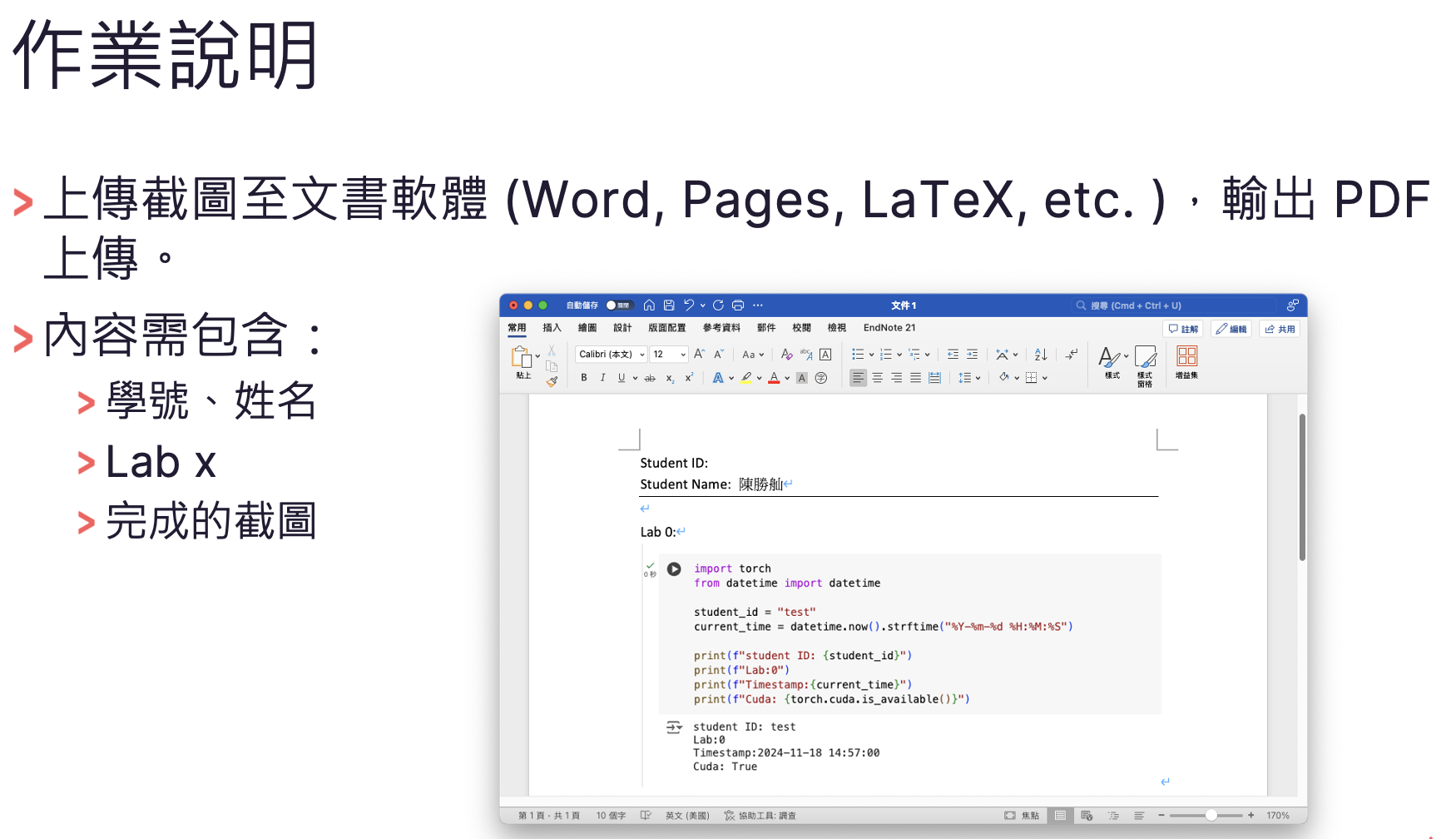The height and width of the screenshot is (839, 1456).
Task: Click the Clear Formatting icon
Action: [x=786, y=355]
